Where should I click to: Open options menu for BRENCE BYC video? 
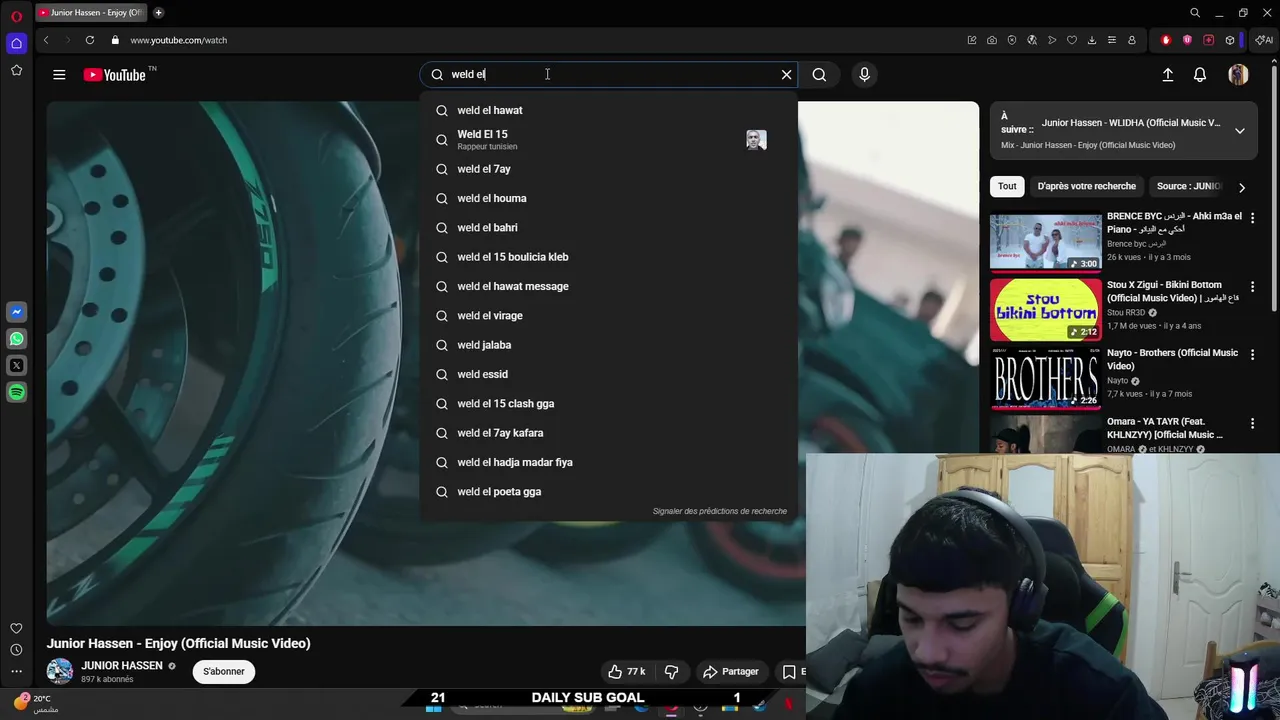[1252, 217]
